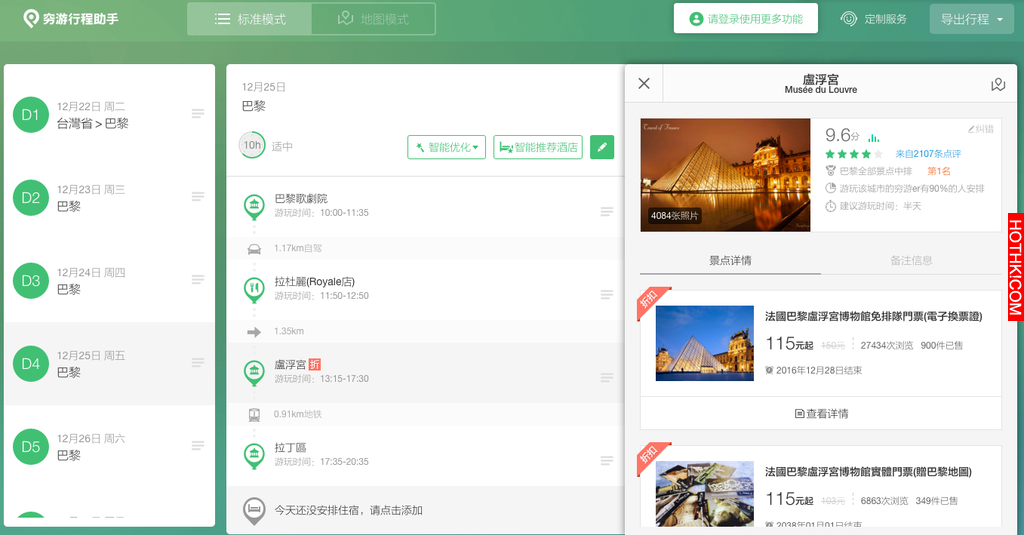Screen dimensions: 1024x535
Task: Close the 盧浮宮 detail panel
Action: pyautogui.click(x=644, y=84)
